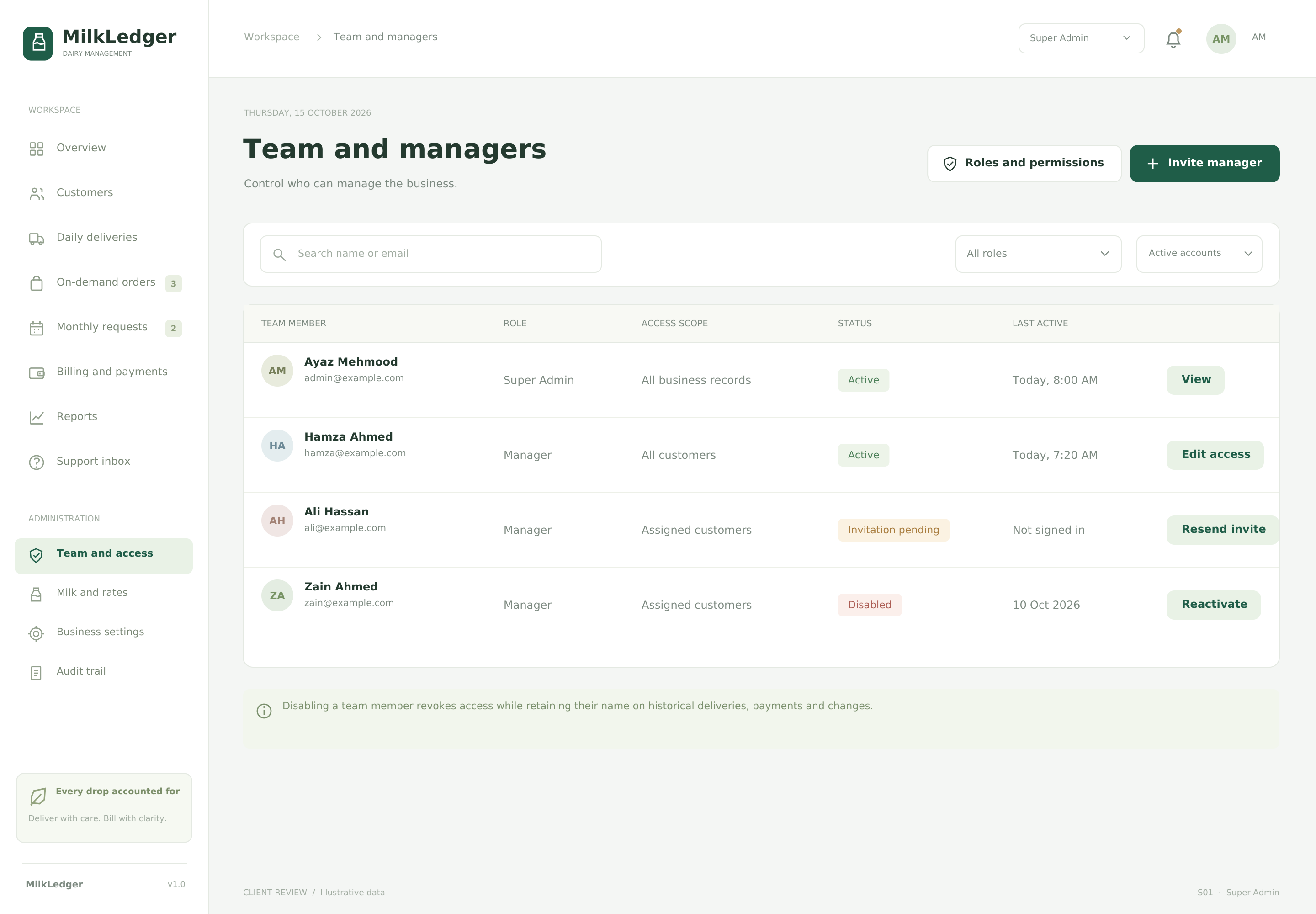Click the Customers people icon

(x=37, y=194)
